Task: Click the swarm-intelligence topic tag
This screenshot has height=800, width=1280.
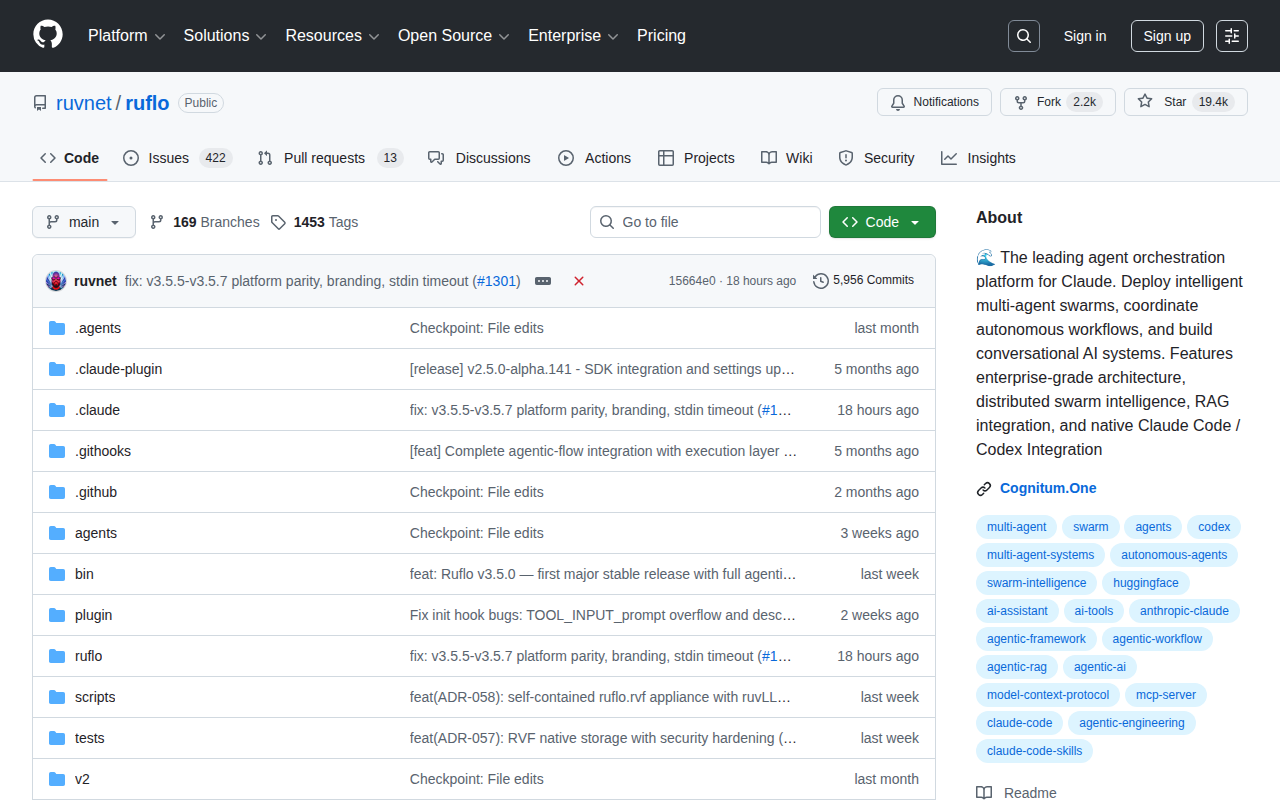Action: (1036, 582)
